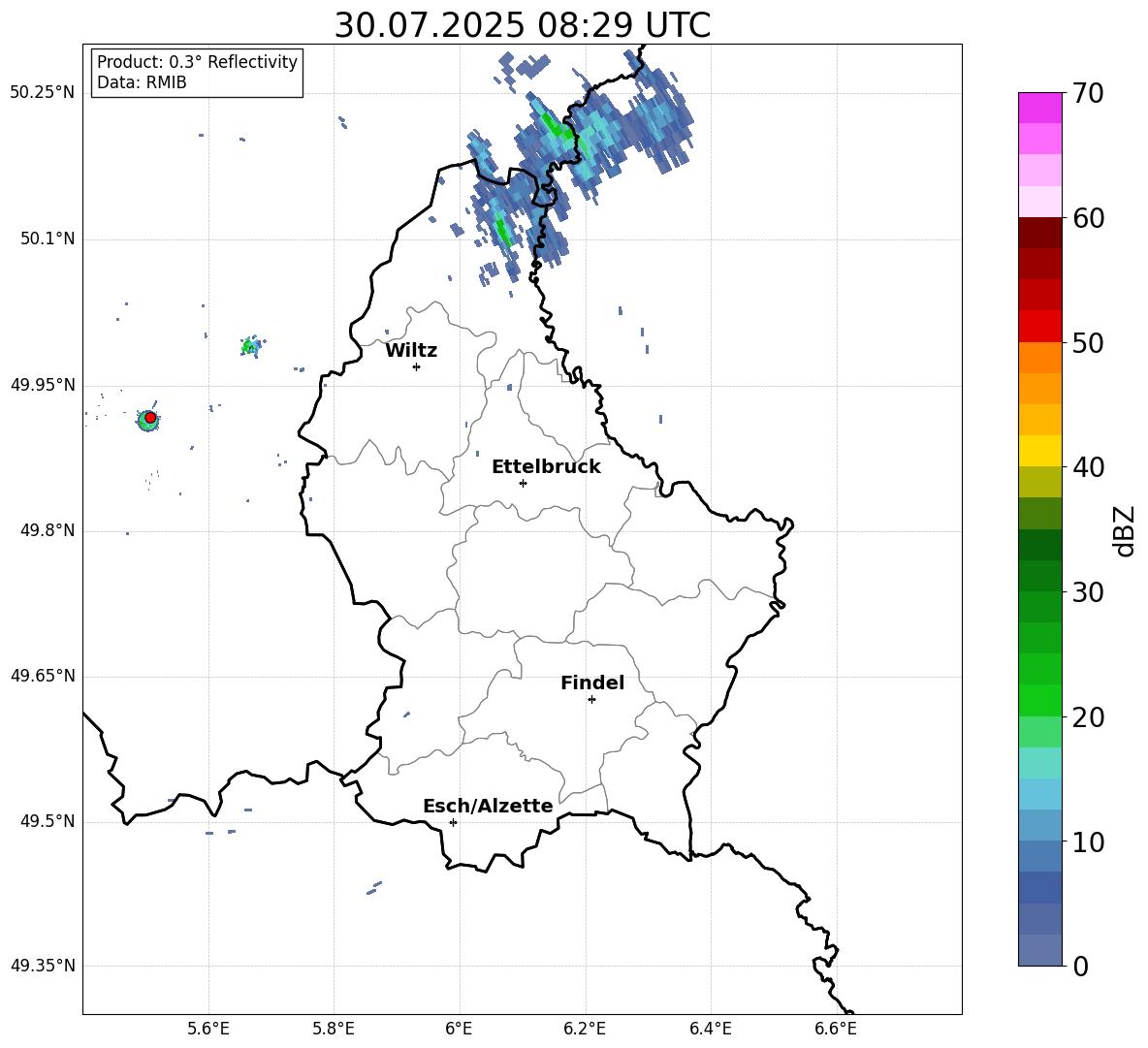The width and height of the screenshot is (1148, 1048).
Task: Pick the yellow 40 dBZ colorbar swatch
Action: pos(1039,451)
